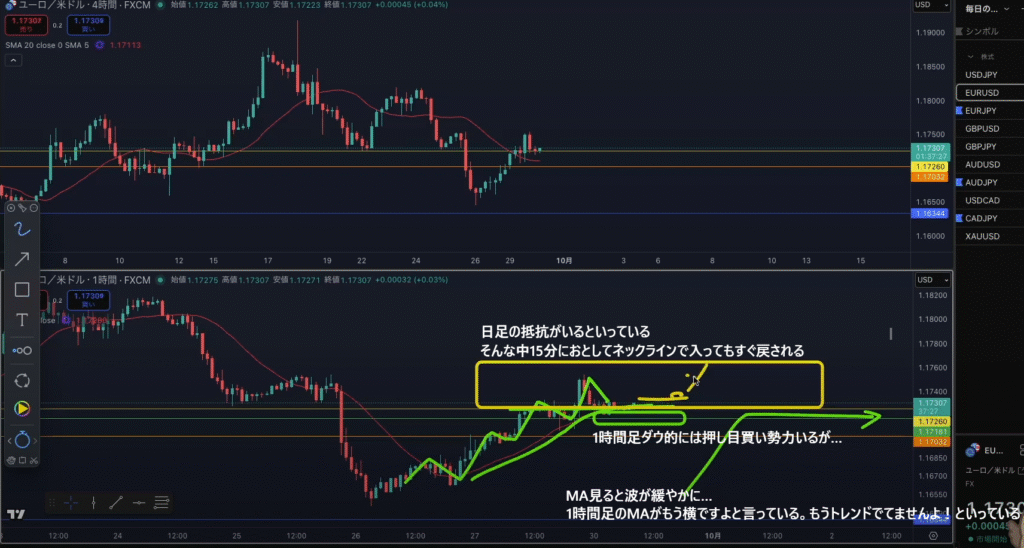The width and height of the screenshot is (1024, 548).
Task: Click the 0.2 spread value on 4-hour chart
Action: click(x=57, y=25)
